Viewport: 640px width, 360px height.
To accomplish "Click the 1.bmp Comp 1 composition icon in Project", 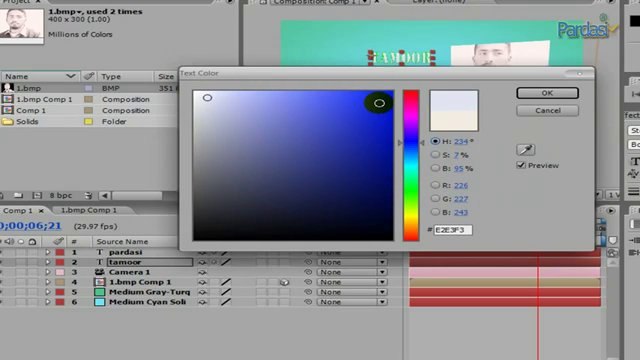I will click(7, 99).
